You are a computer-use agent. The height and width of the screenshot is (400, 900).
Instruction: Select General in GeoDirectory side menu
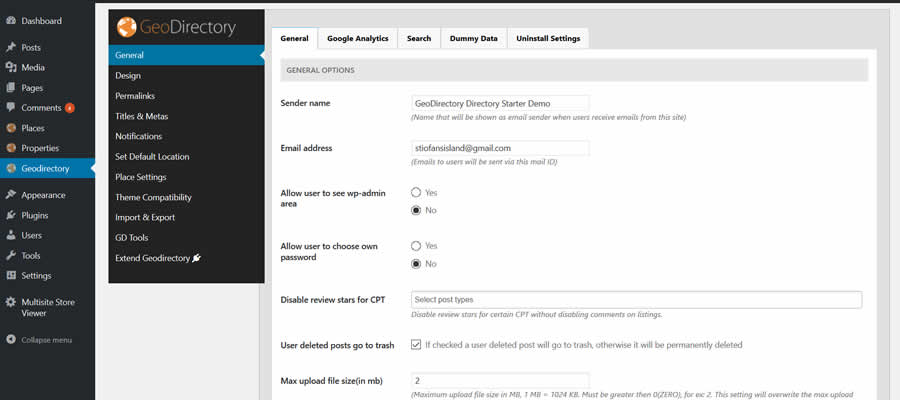tap(187, 55)
